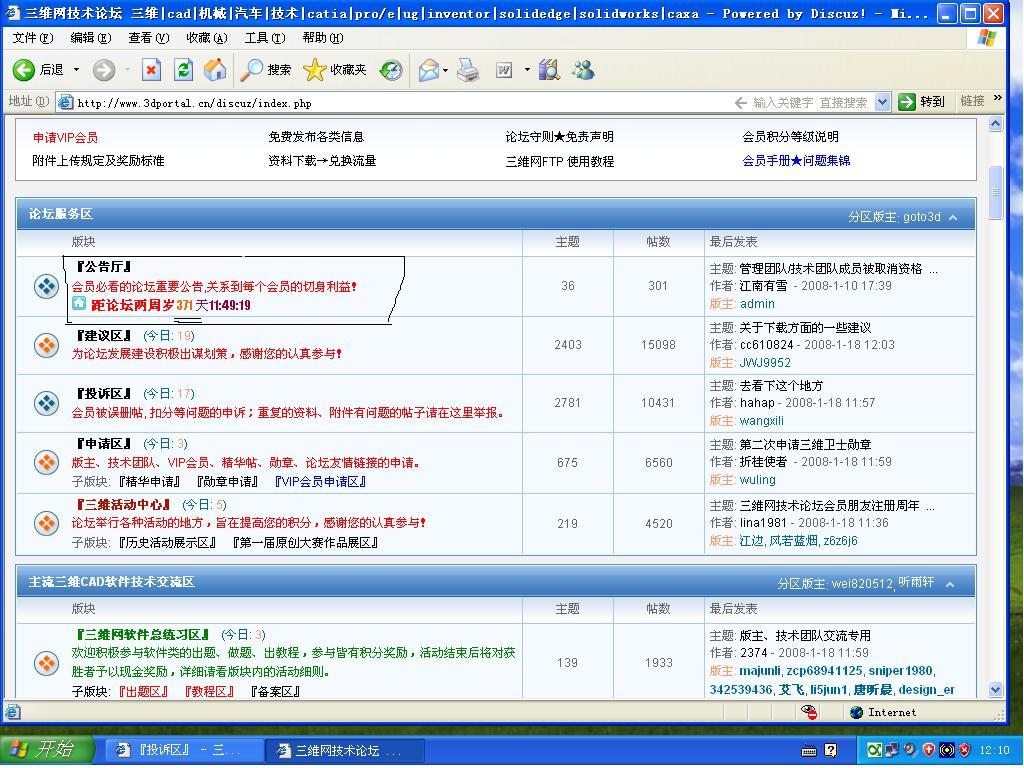Collapse the 论坛服务区 section
The width and height of the screenshot is (1024, 768).
click(953, 217)
